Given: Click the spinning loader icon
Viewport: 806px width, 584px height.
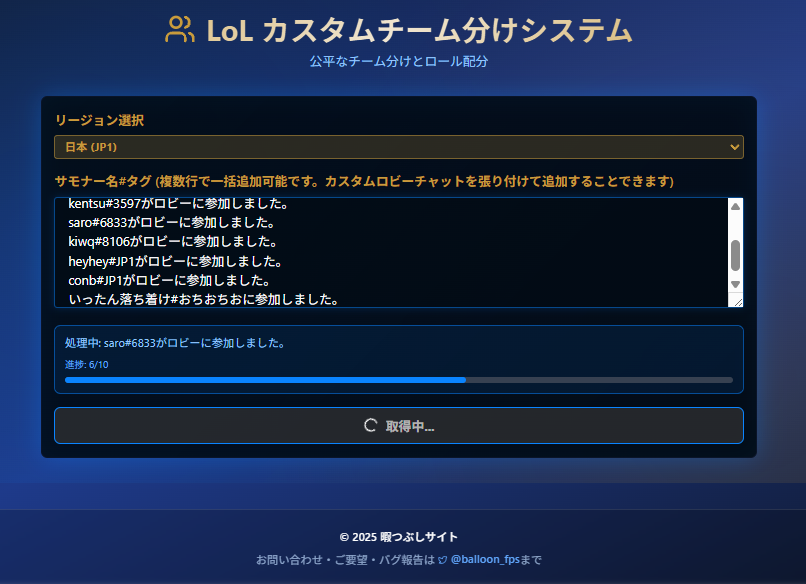Looking at the screenshot, I should (371, 426).
